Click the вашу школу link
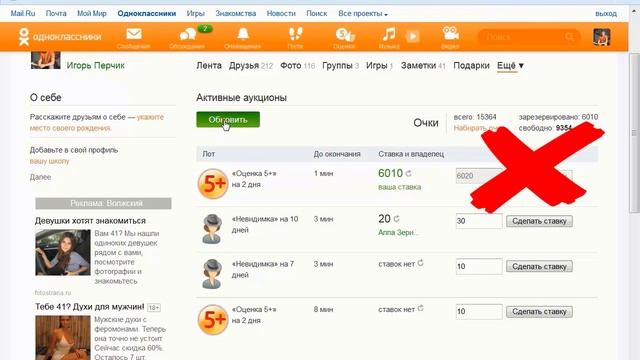The width and height of the screenshot is (640, 360). (x=49, y=161)
